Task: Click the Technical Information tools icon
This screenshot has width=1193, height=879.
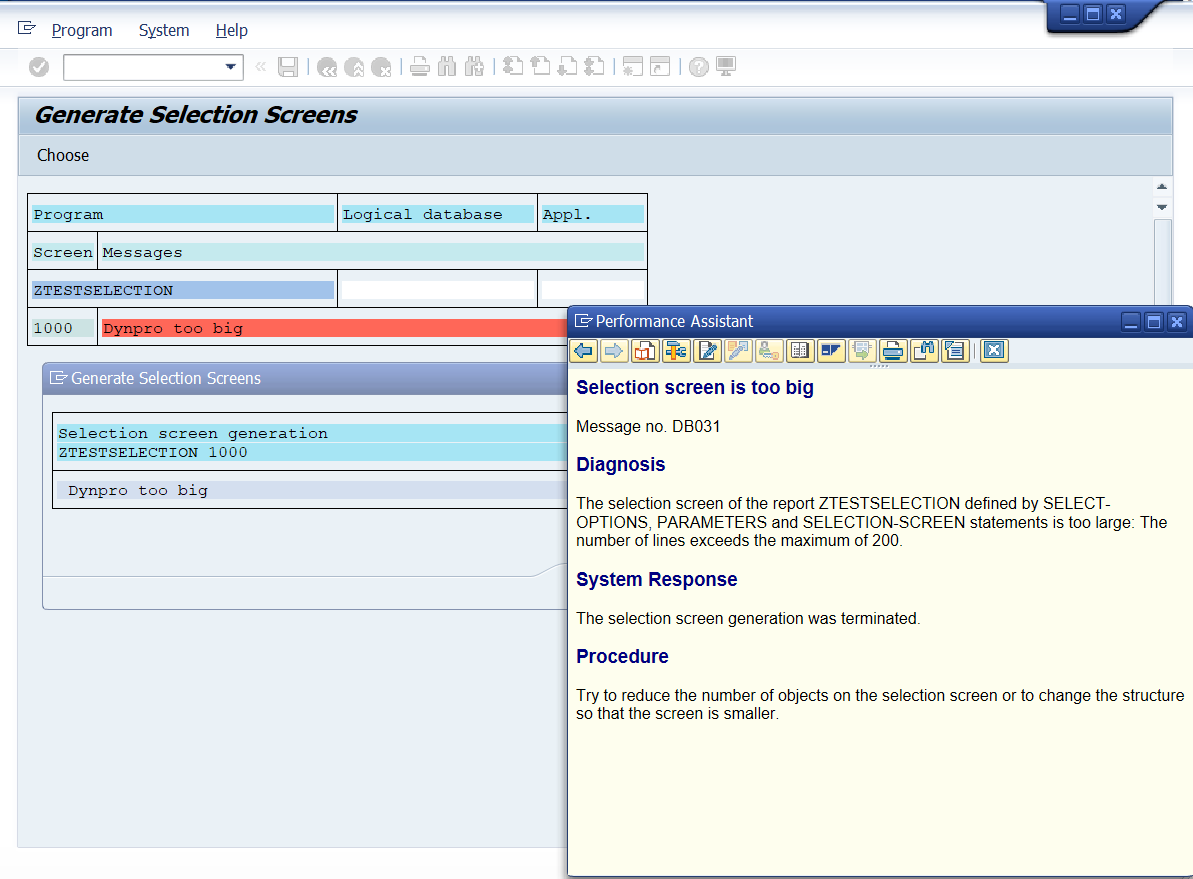Action: coord(676,351)
